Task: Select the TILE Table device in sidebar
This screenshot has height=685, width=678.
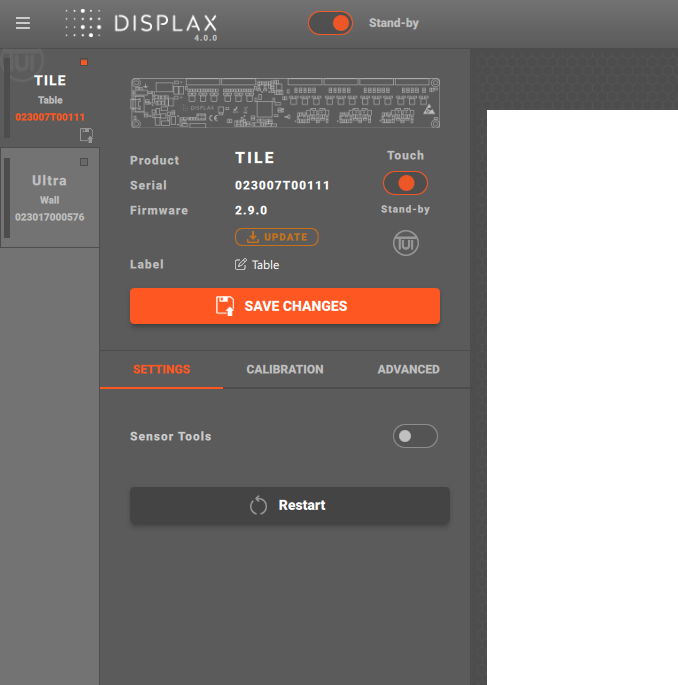Action: tap(49, 98)
